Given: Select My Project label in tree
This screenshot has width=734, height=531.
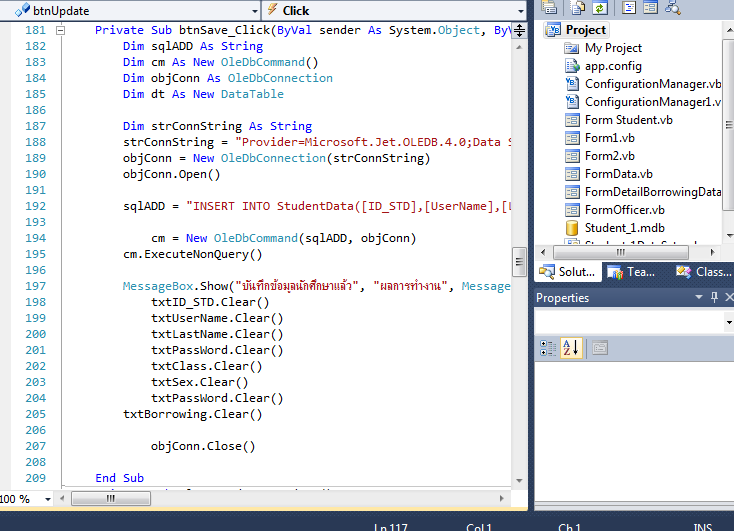Looking at the screenshot, I should coord(613,48).
